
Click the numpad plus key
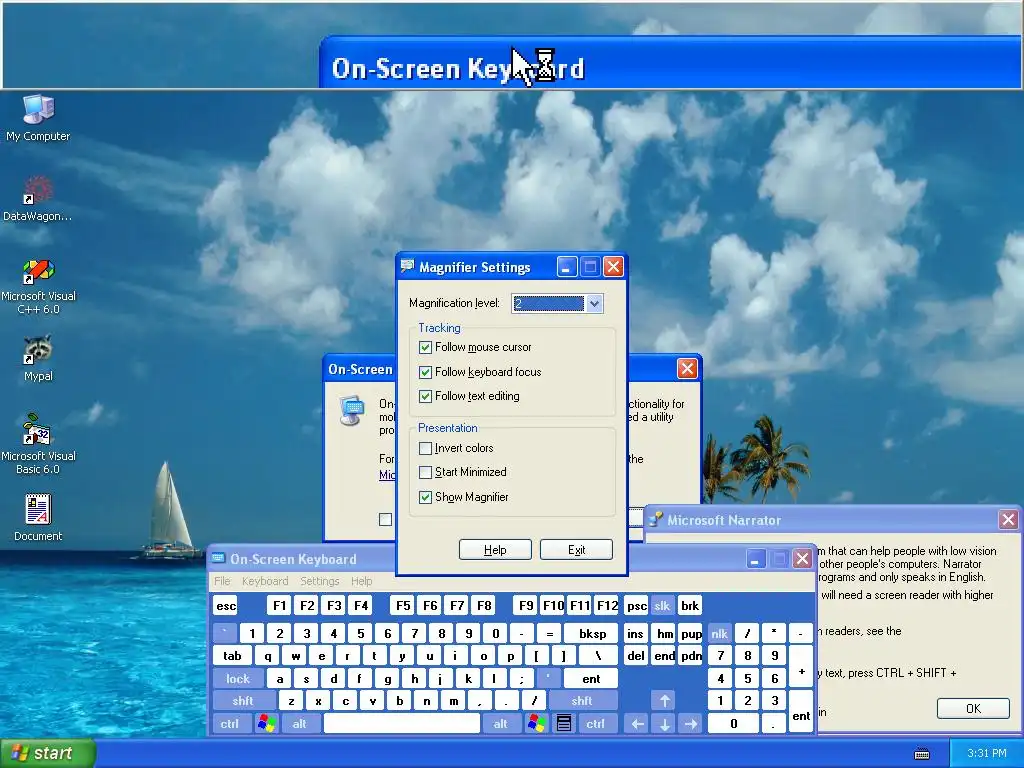(x=801, y=667)
